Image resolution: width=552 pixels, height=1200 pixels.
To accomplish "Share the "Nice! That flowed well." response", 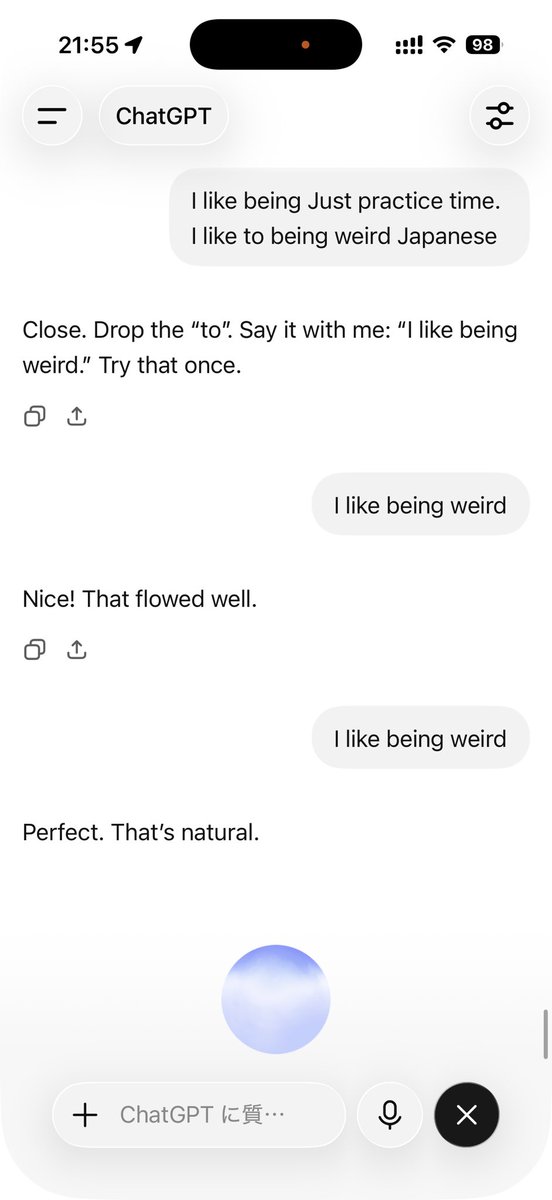I will (x=77, y=650).
